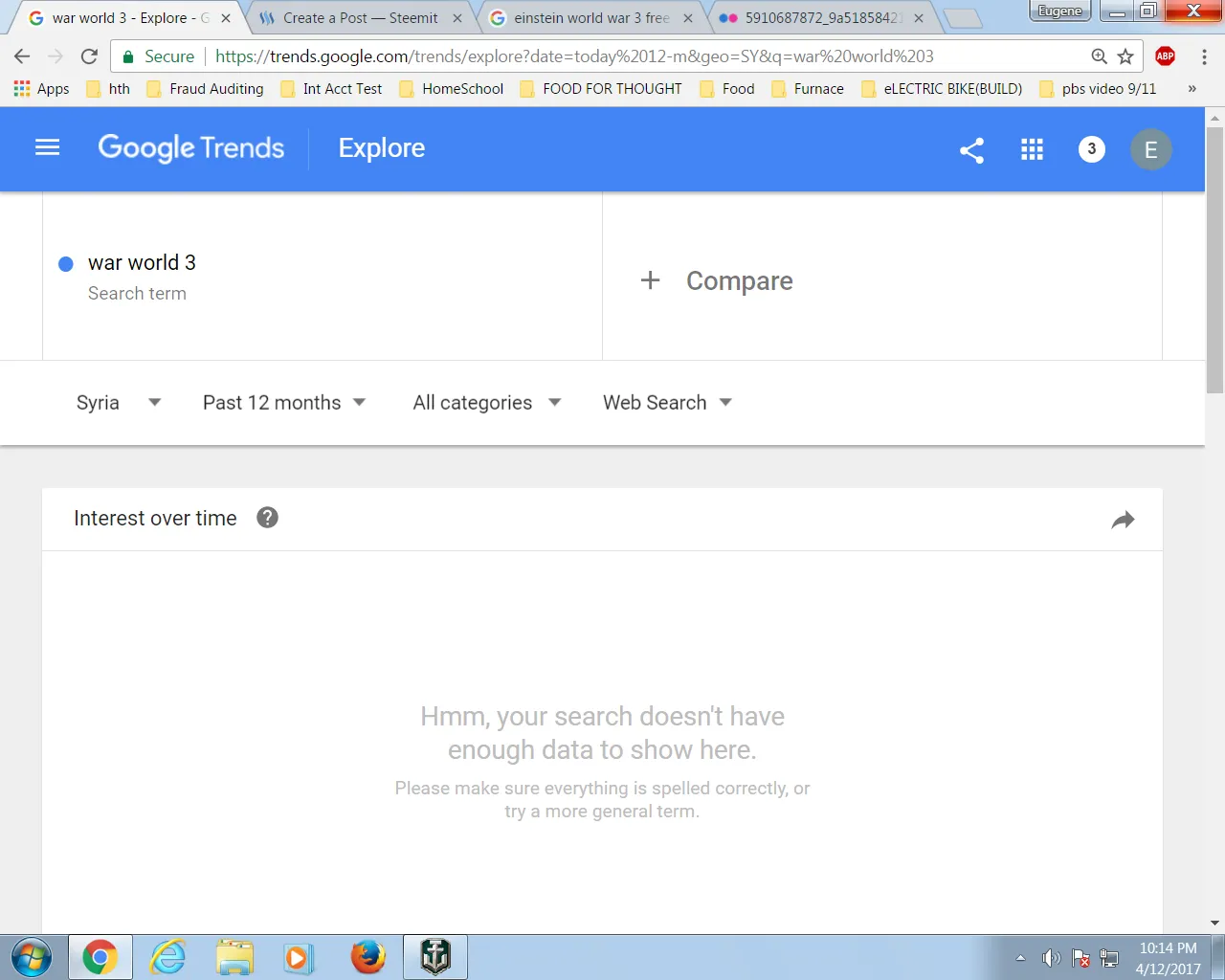Image resolution: width=1225 pixels, height=980 pixels.
Task: Open the pbs video 9/11 bookmark folder
Action: 1098,89
